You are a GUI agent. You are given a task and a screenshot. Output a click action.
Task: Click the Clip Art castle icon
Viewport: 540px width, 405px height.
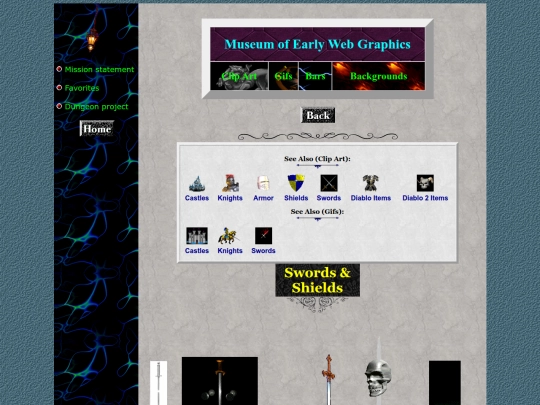[197, 184]
